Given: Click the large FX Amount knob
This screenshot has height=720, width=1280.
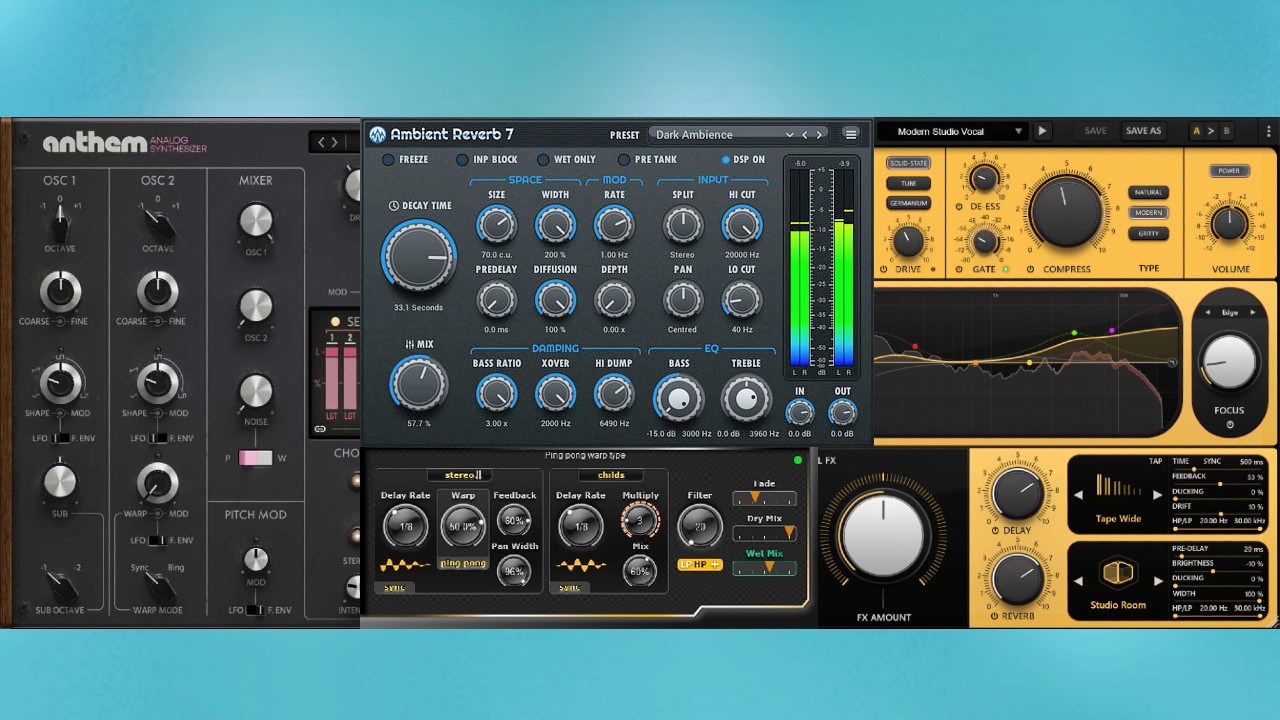Looking at the screenshot, I should coord(883,534).
